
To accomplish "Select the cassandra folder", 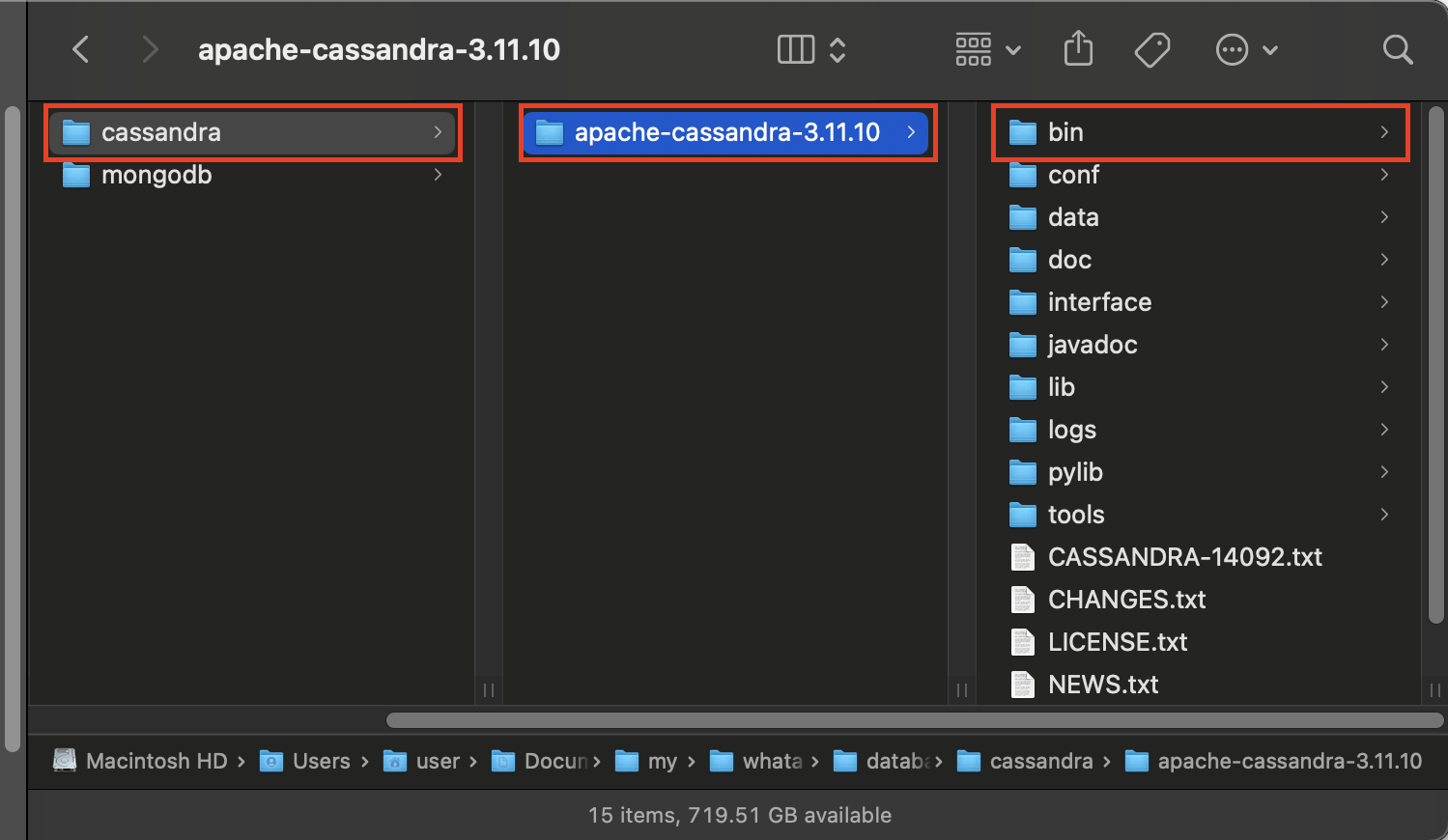I will [252, 132].
